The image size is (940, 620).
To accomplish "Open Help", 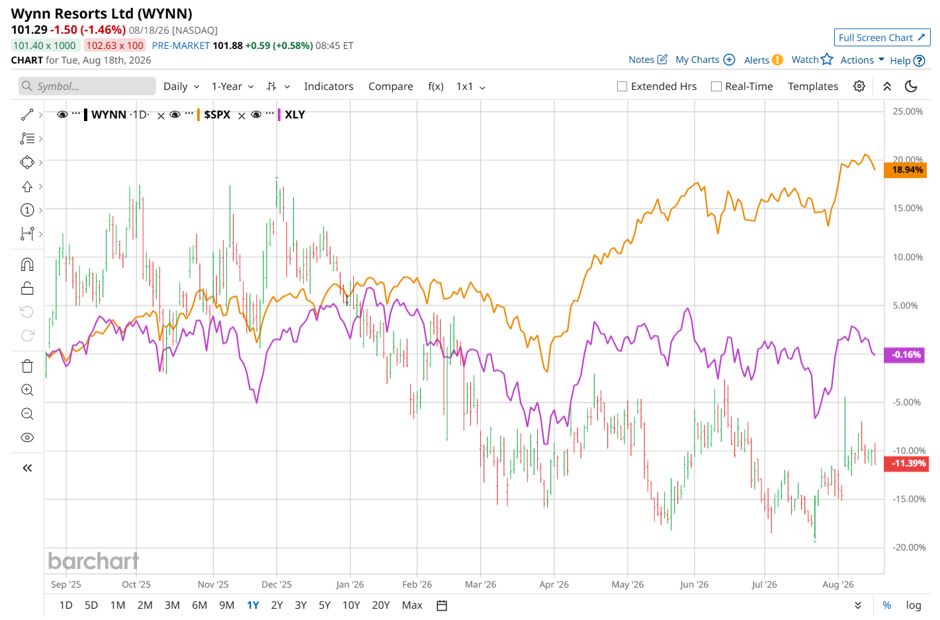I will pos(907,60).
